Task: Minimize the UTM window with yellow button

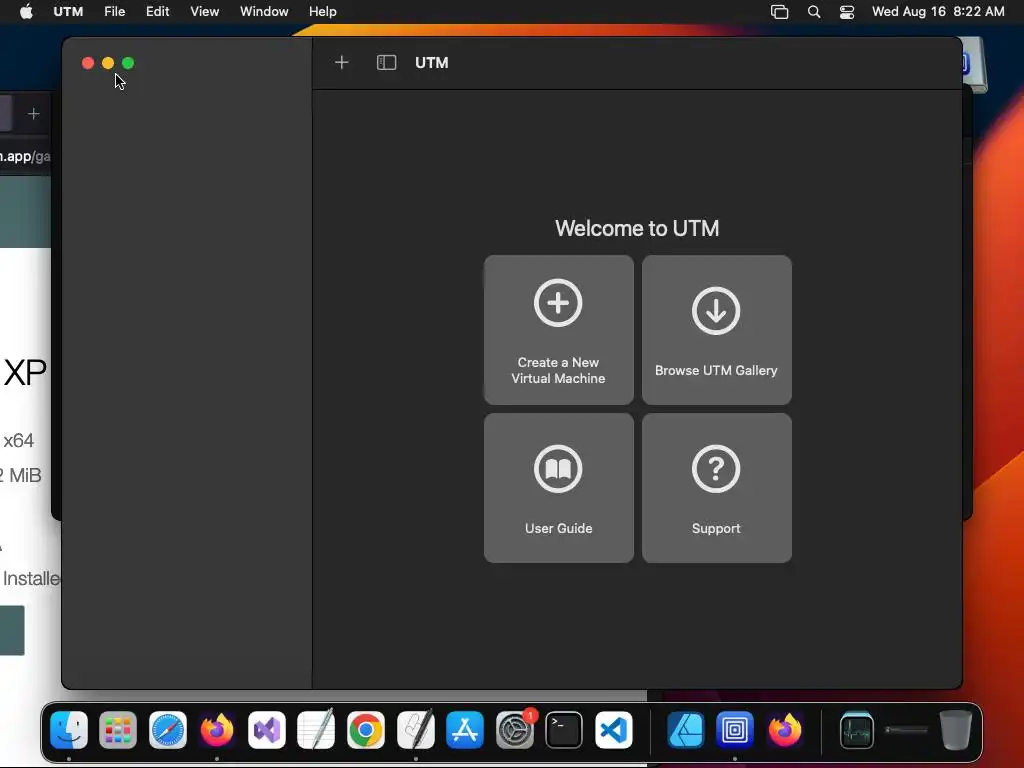Action: pyautogui.click(x=108, y=63)
